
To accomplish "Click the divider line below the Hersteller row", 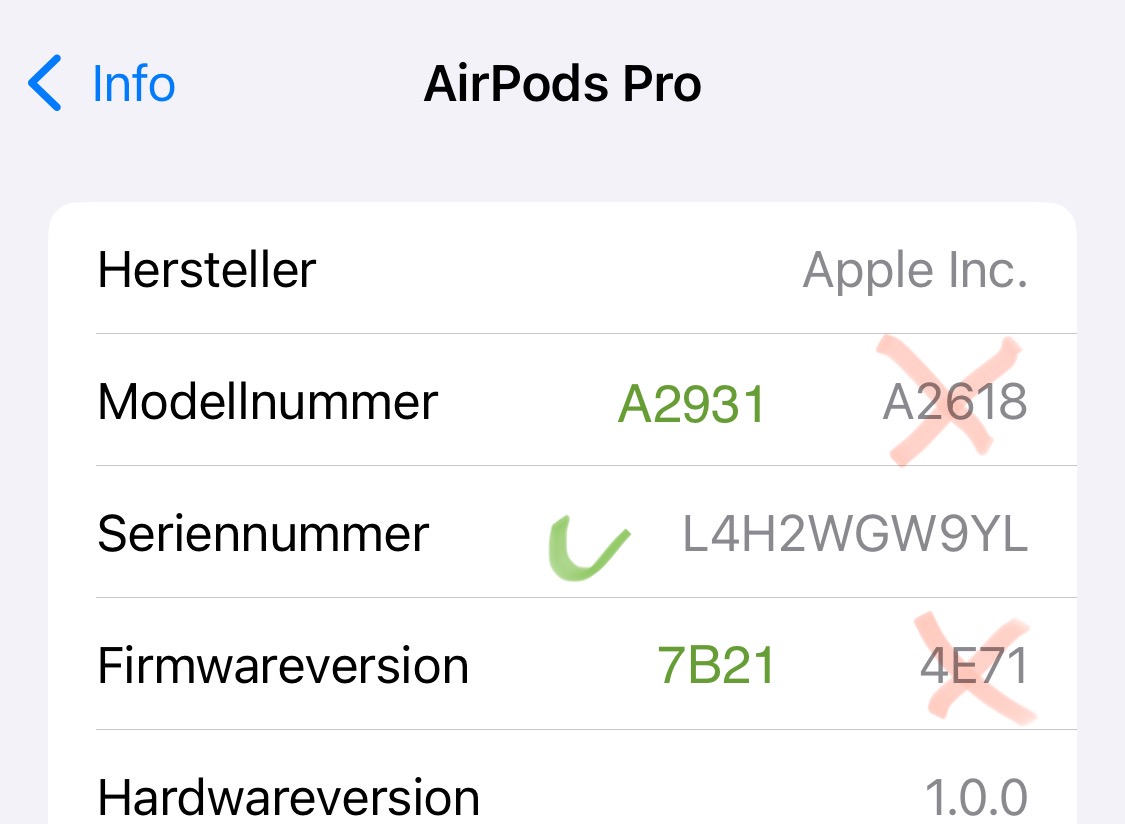I will click(x=586, y=334).
